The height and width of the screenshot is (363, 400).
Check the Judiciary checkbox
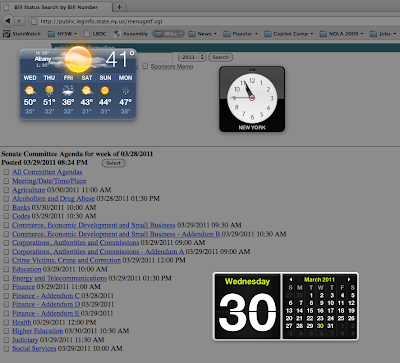6,340
